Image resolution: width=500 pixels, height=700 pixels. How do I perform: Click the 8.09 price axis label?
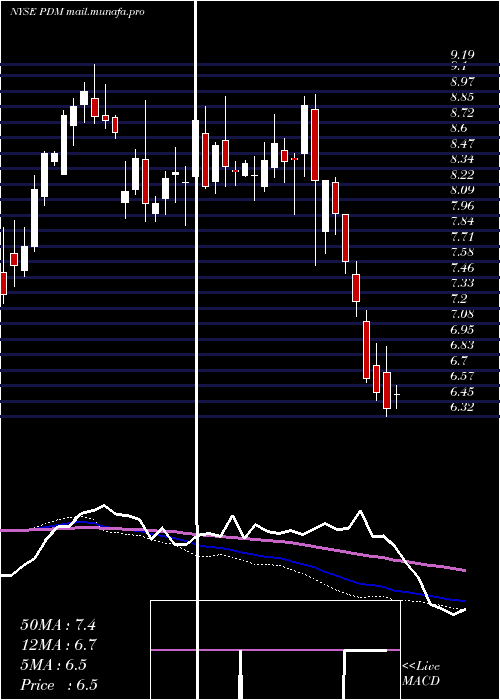pyautogui.click(x=462, y=190)
